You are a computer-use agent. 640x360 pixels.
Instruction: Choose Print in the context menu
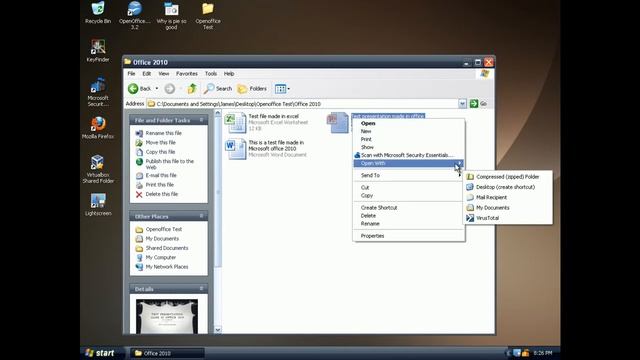coord(409,139)
